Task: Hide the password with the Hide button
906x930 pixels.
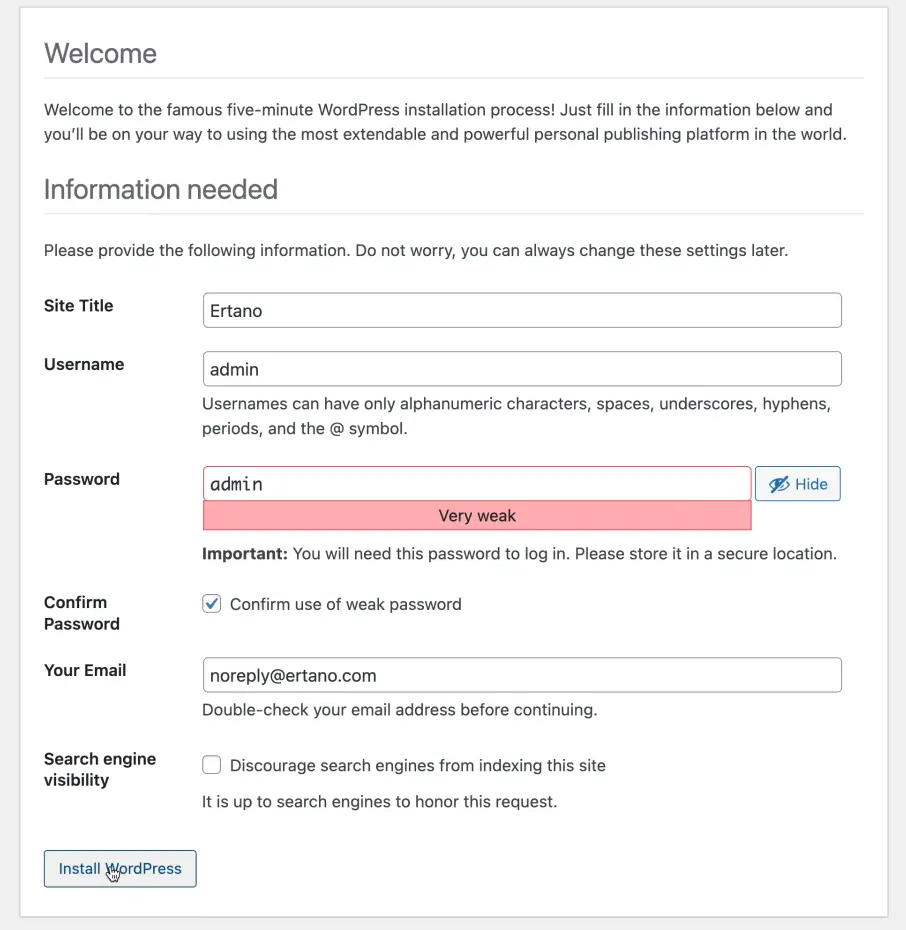Action: point(798,484)
